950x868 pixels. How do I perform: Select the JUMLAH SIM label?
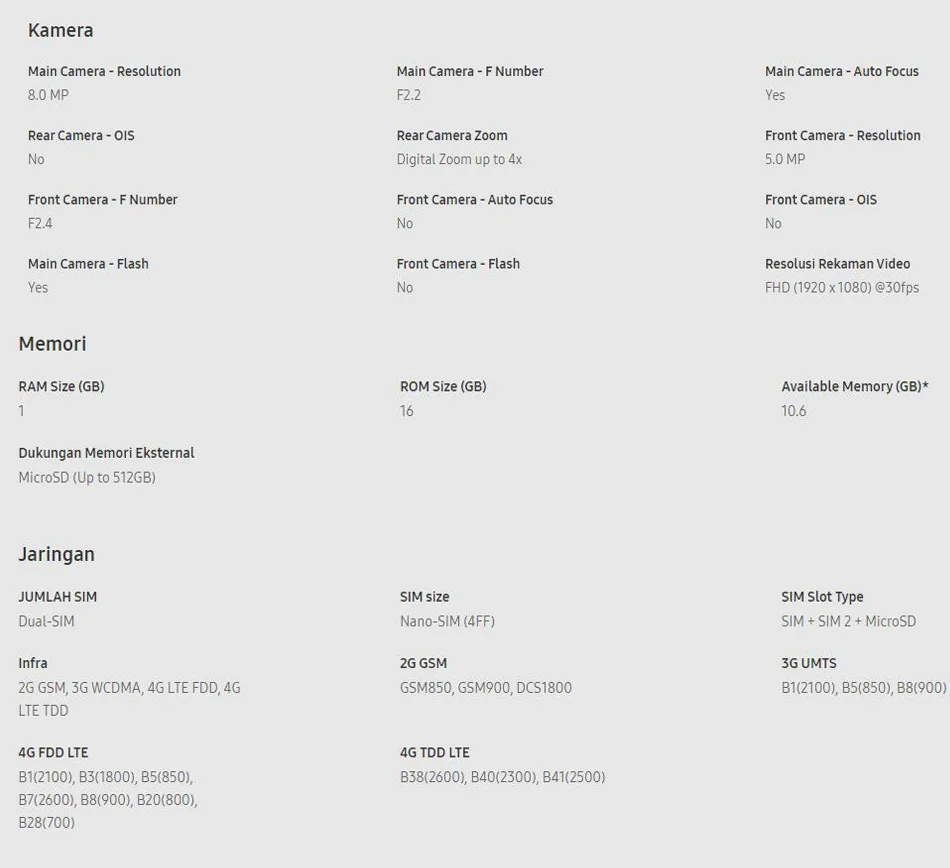click(58, 597)
